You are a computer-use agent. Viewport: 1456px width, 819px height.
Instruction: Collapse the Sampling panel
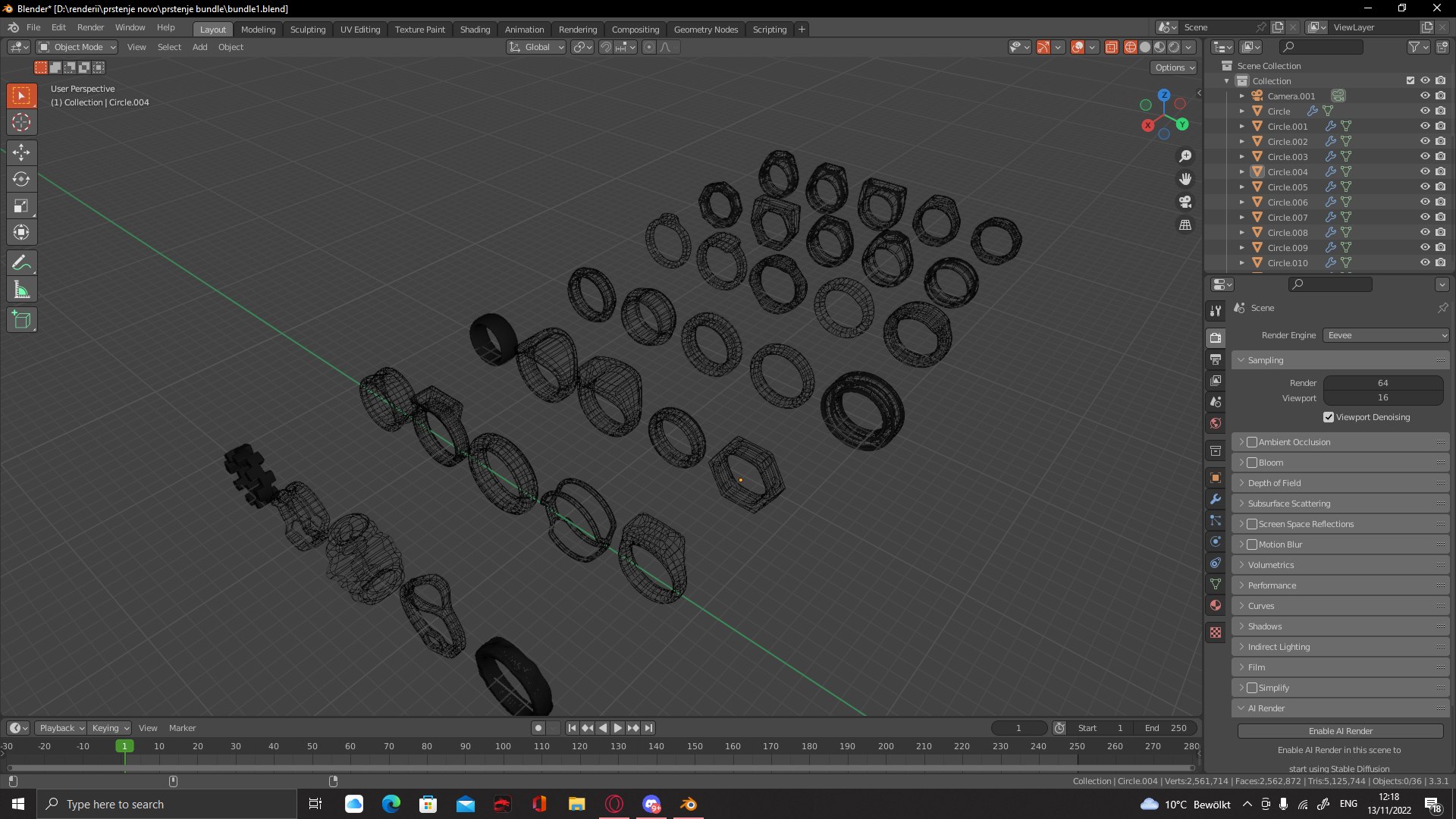[x=1341, y=360]
